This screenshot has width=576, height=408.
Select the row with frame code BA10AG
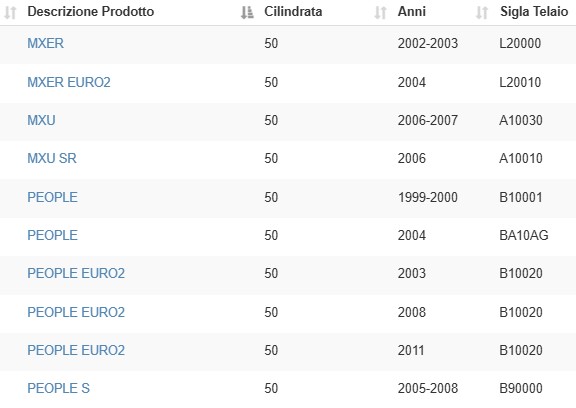[x=288, y=235]
